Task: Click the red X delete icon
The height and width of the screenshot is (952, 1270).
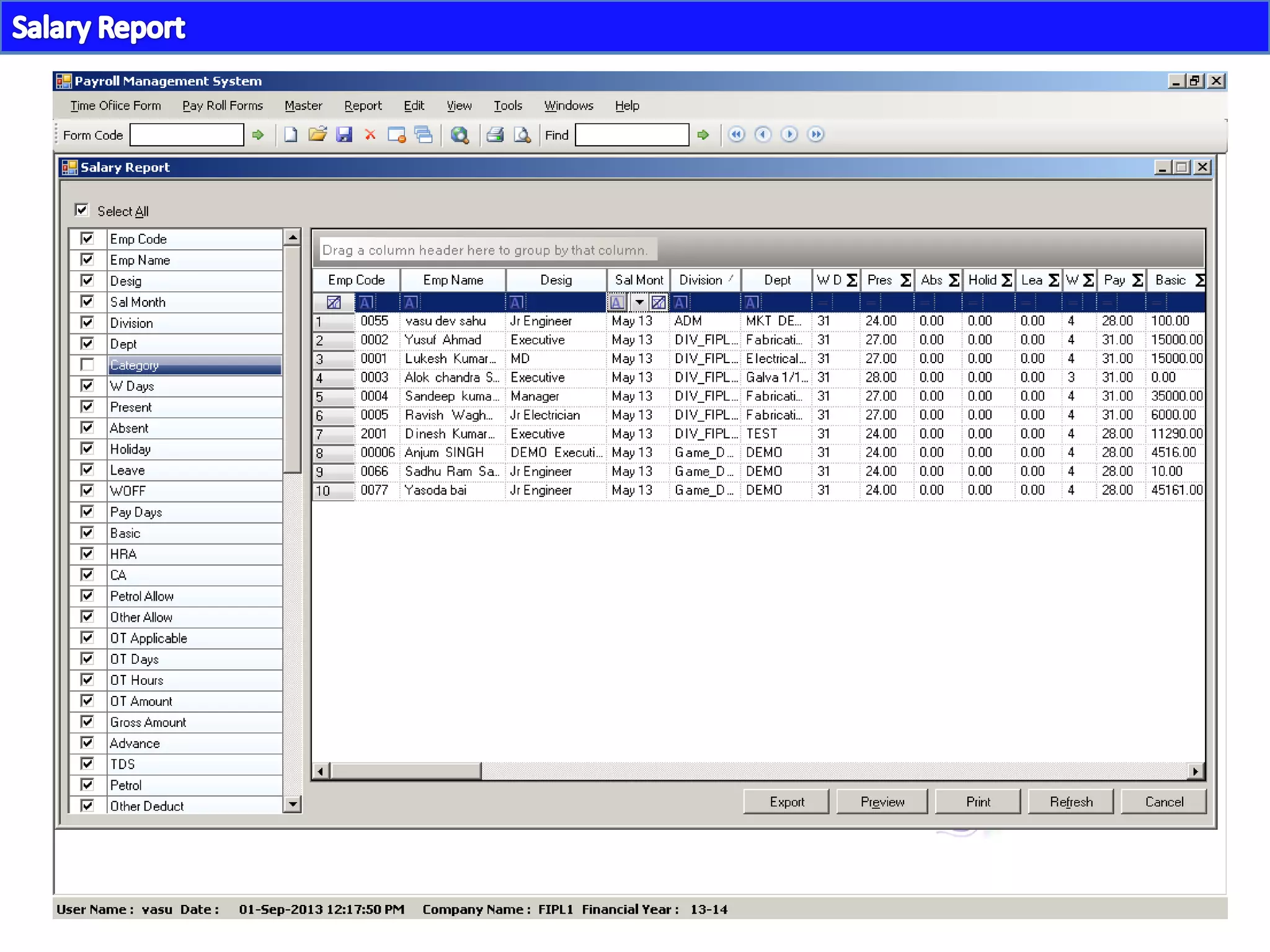Action: (x=370, y=134)
